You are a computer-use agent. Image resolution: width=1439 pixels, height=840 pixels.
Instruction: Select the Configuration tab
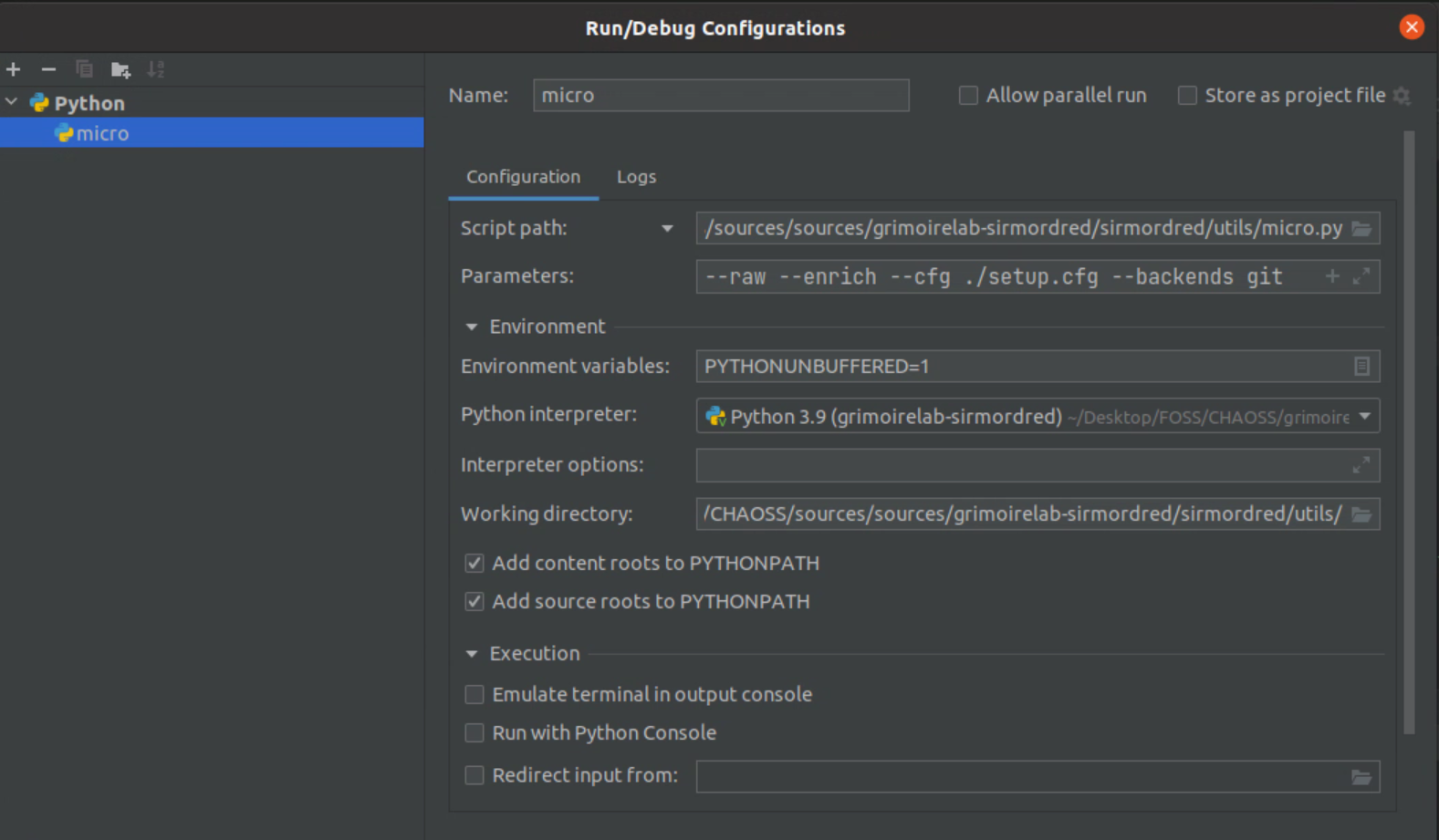point(523,177)
